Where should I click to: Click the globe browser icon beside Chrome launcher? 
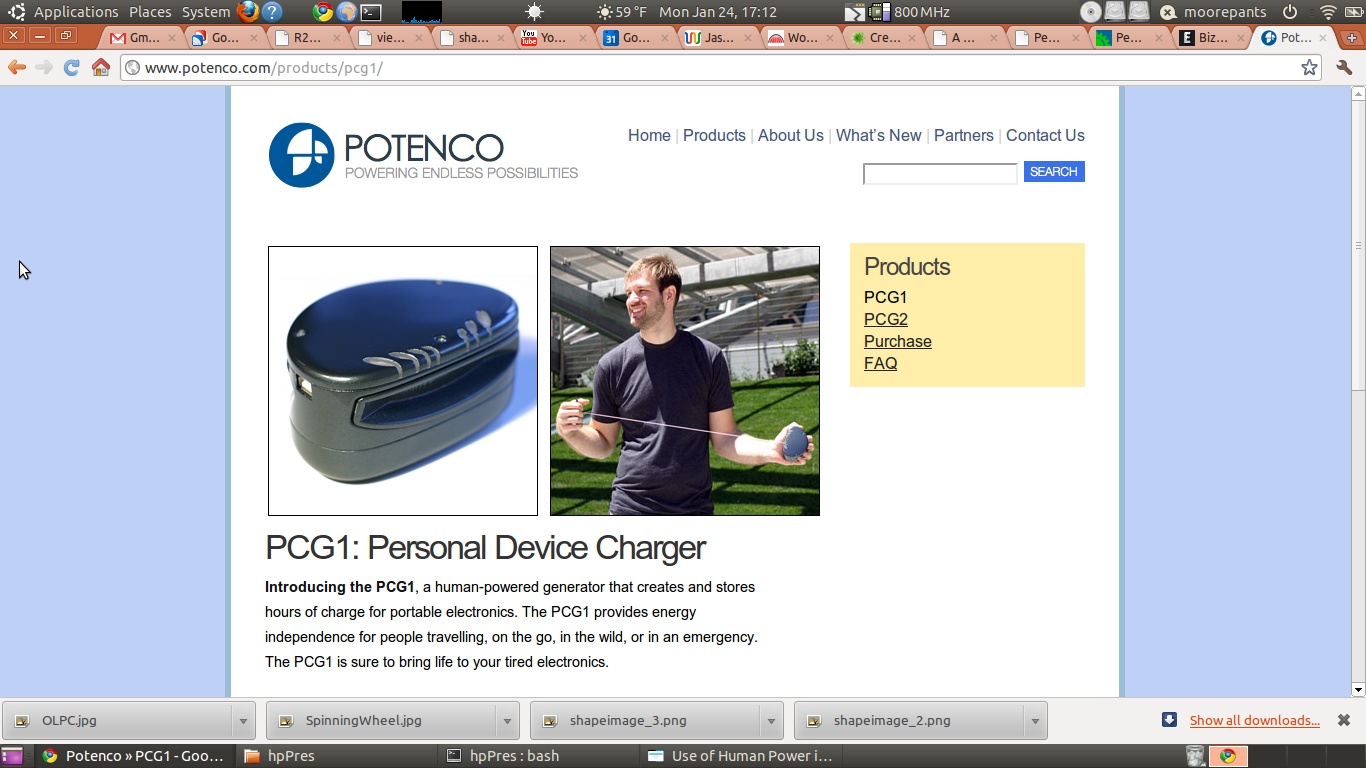[x=346, y=12]
